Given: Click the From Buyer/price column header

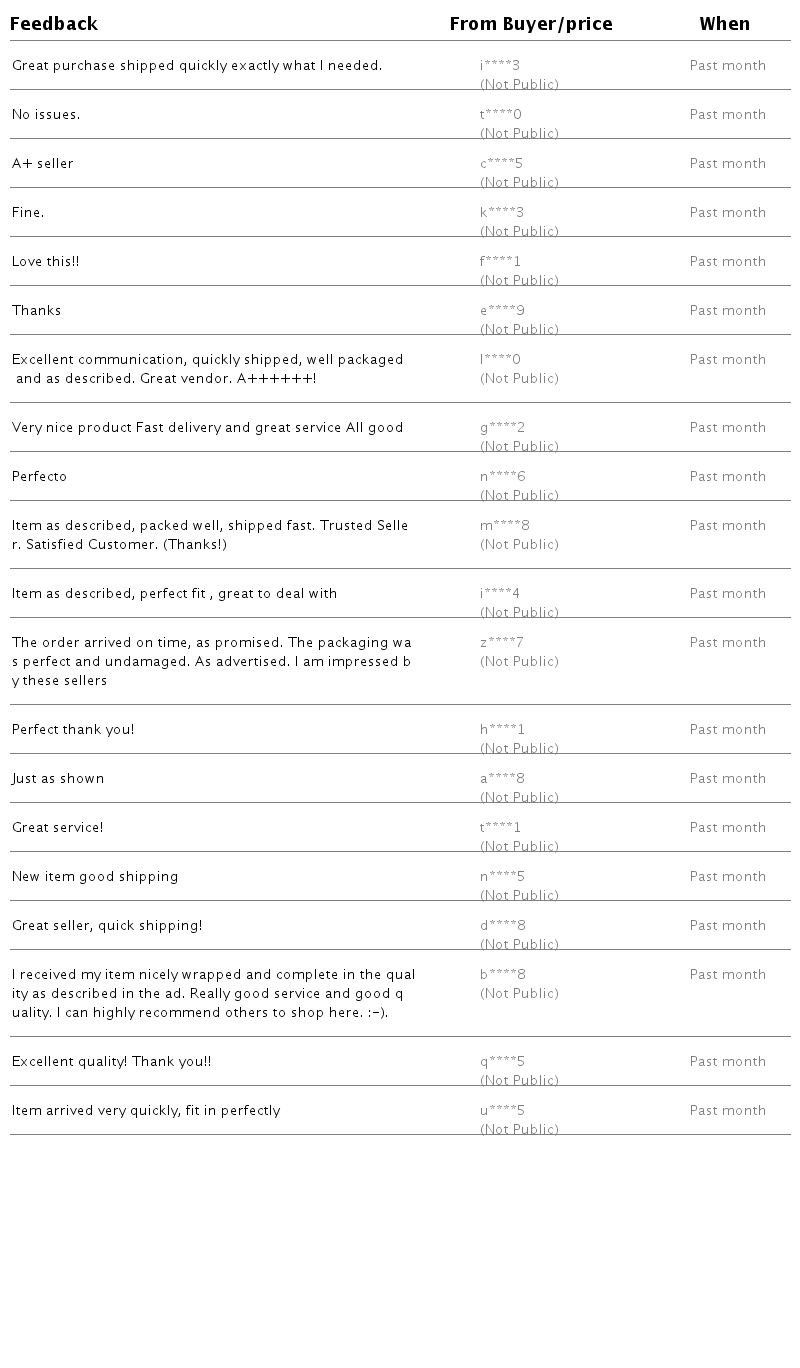Looking at the screenshot, I should 531,24.
